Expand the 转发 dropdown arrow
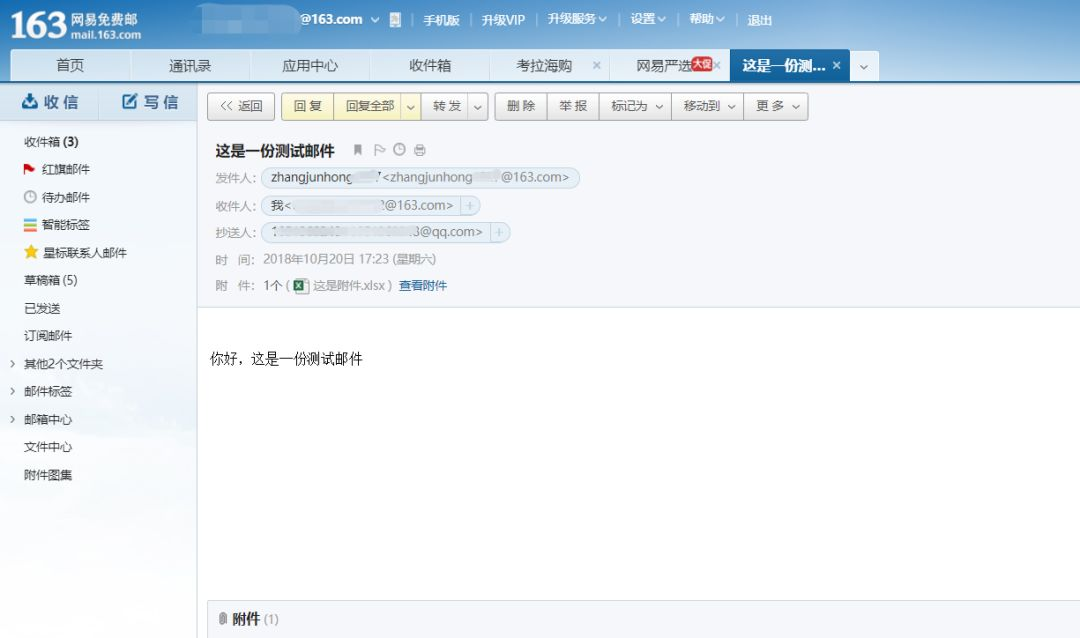 click(x=477, y=107)
